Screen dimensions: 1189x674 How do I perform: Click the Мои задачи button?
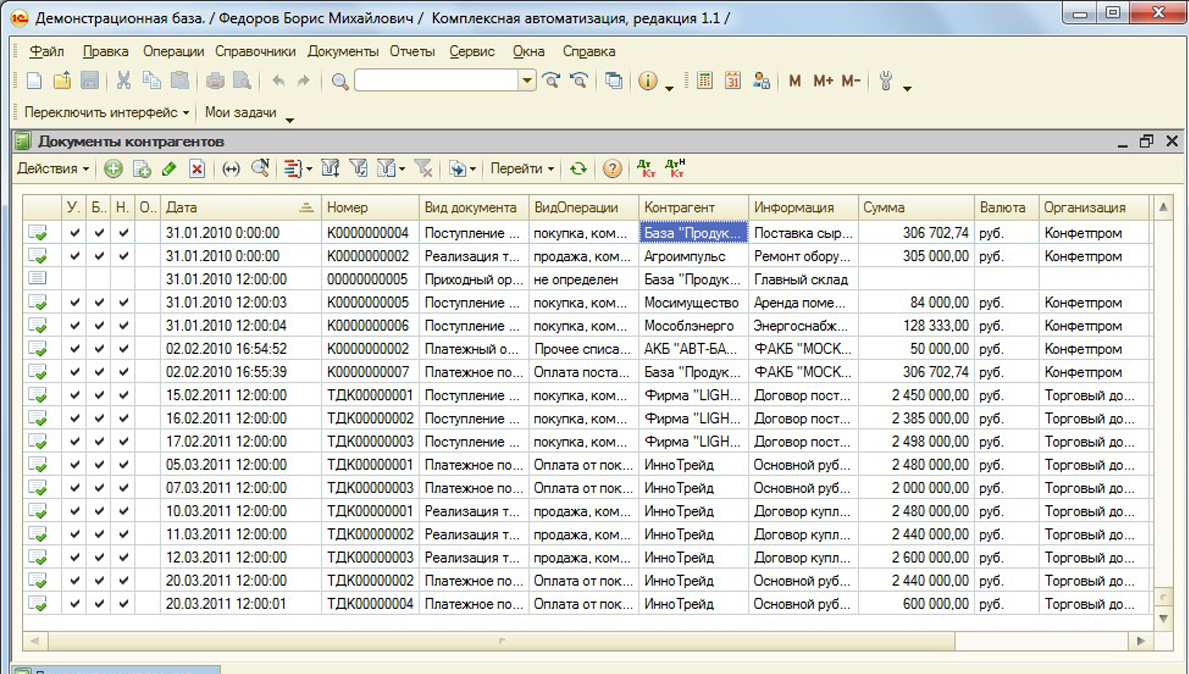tap(241, 113)
